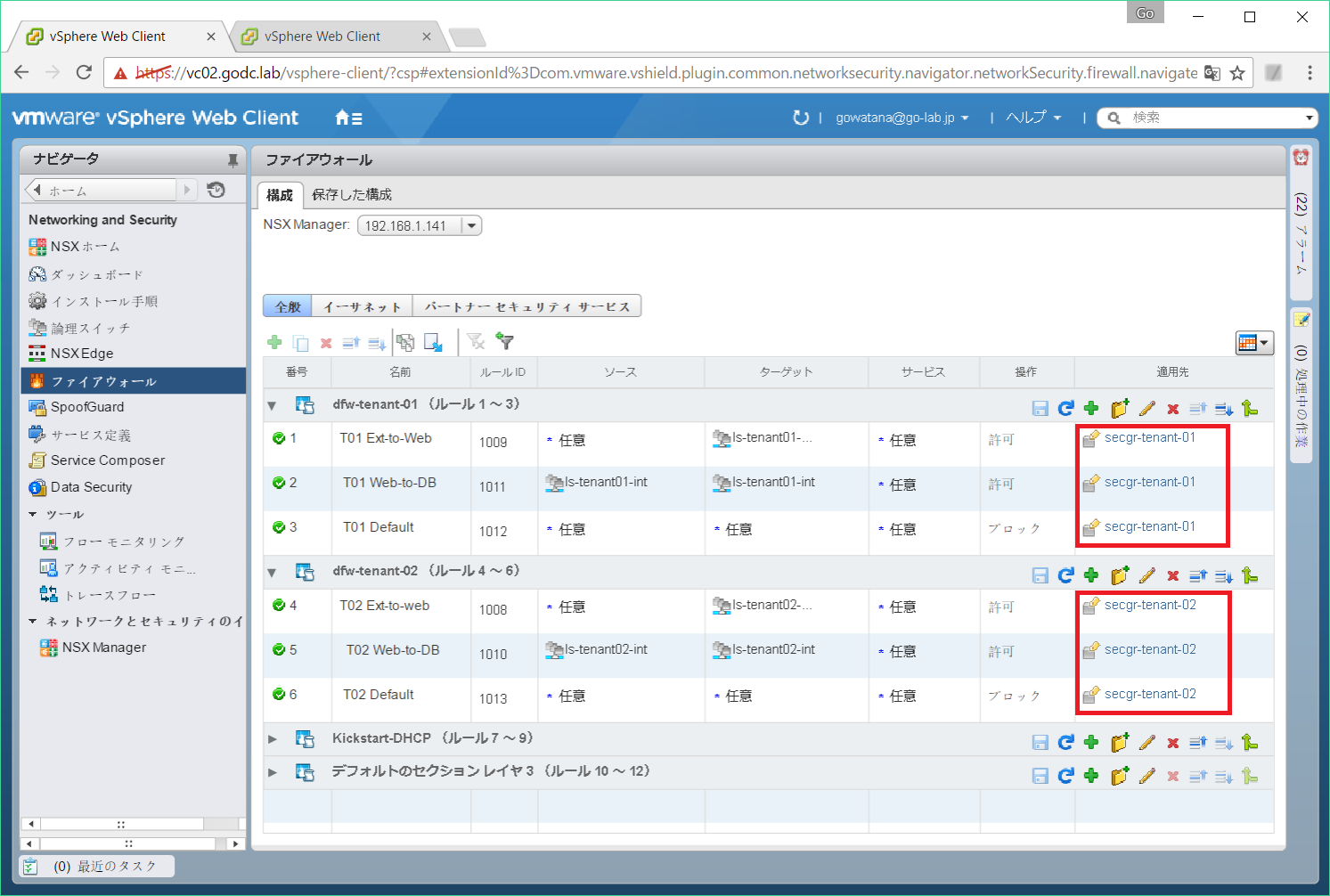
Task: Toggle enabled status of rule 2 T01 Web-to-DB
Action: coord(279,483)
